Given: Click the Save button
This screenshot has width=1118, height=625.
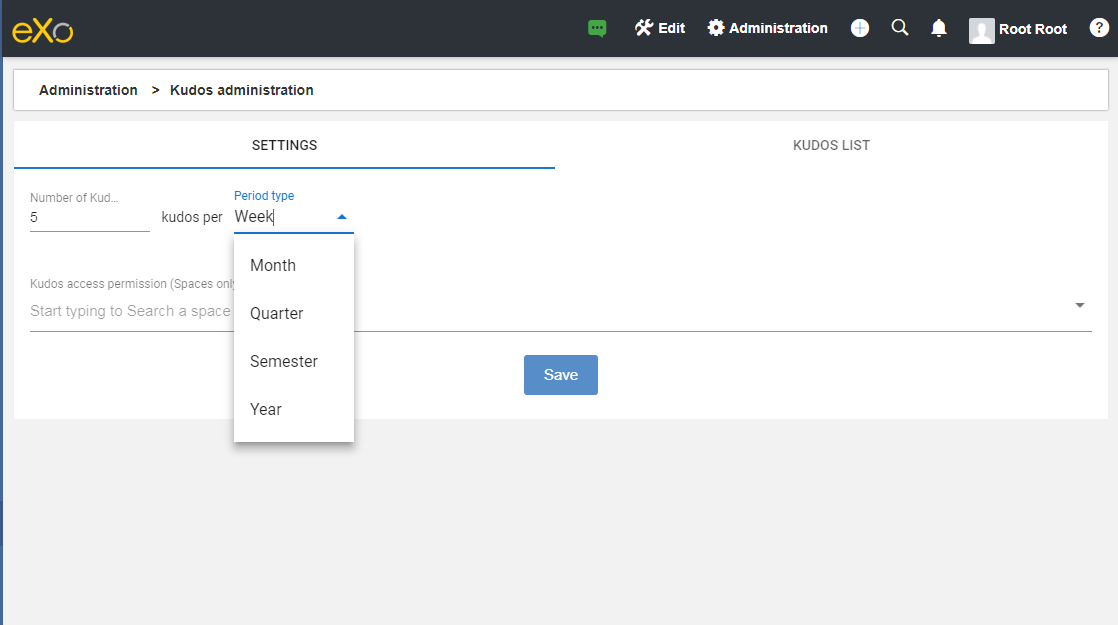Looking at the screenshot, I should pos(560,375).
